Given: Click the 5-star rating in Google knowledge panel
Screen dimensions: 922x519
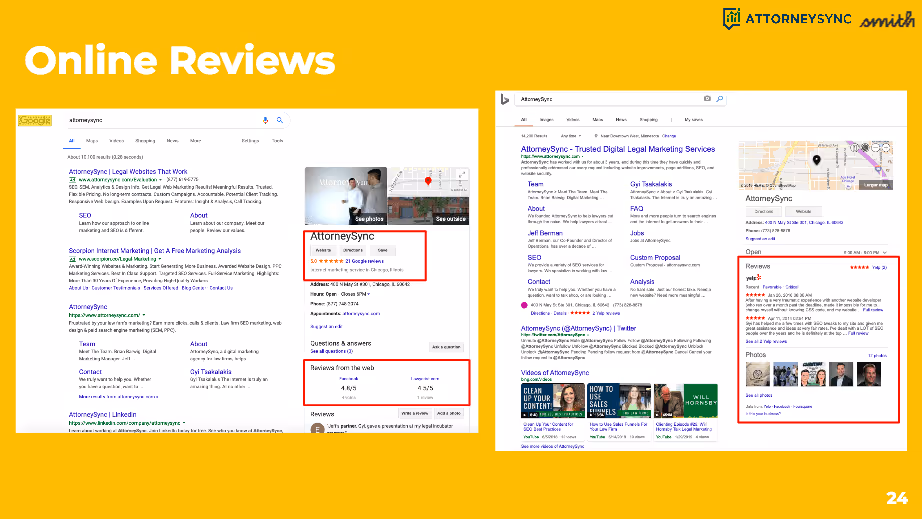Looking at the screenshot, I should 331,261.
